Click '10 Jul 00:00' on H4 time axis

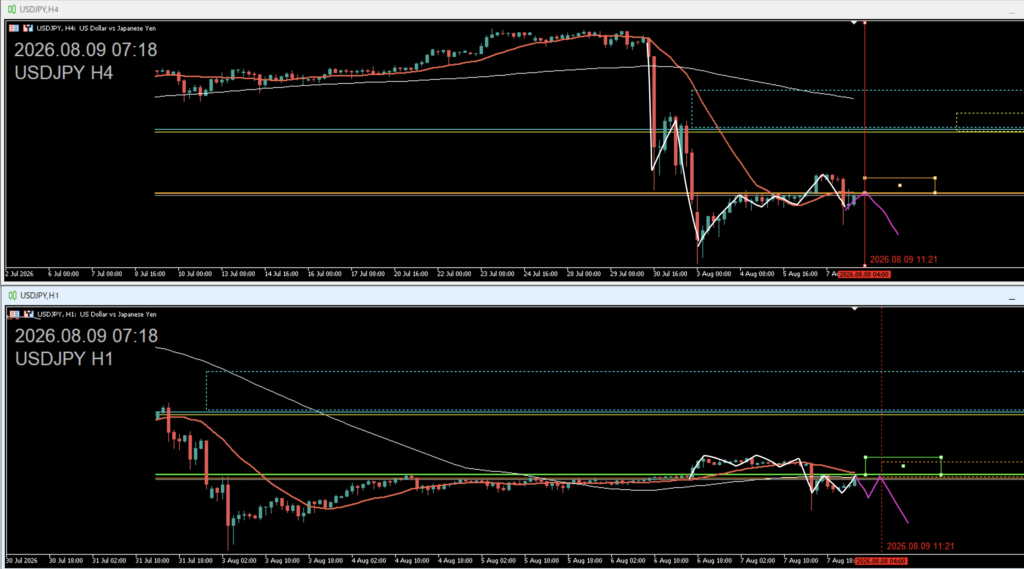[195, 274]
